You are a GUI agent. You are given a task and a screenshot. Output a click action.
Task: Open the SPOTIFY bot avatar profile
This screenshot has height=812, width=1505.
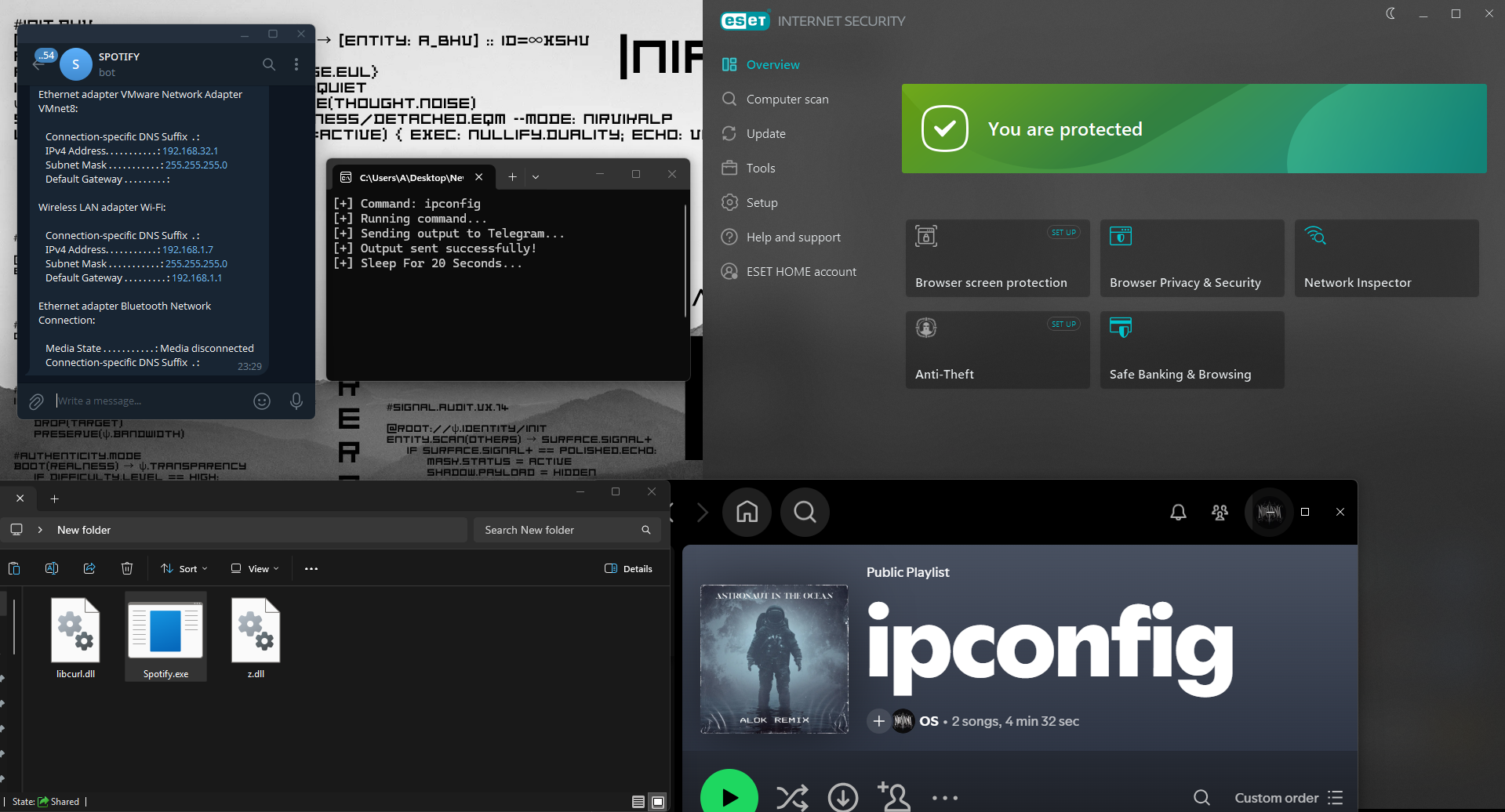76,64
